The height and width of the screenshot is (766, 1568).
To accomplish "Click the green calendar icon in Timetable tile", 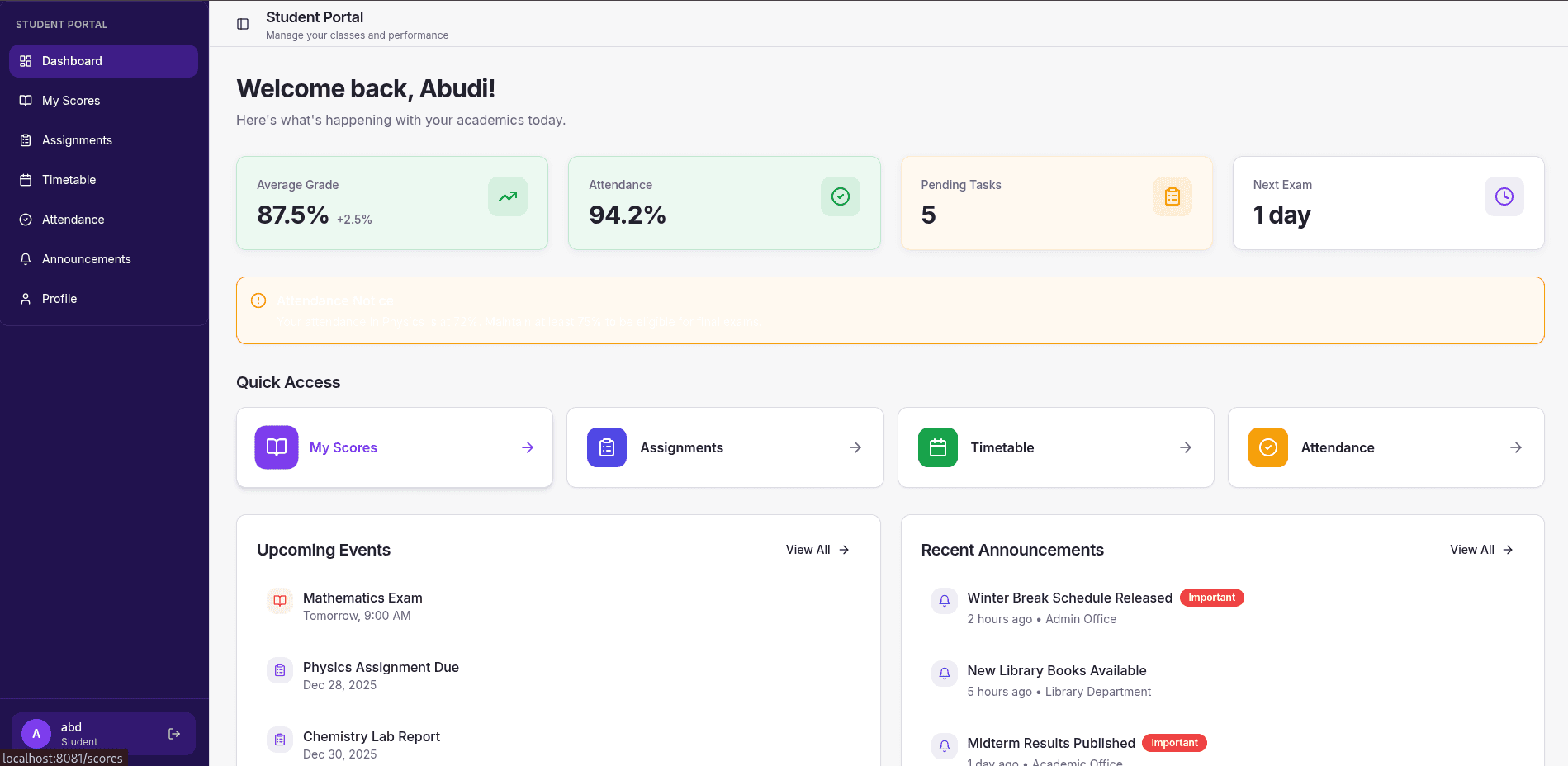I will click(x=938, y=447).
